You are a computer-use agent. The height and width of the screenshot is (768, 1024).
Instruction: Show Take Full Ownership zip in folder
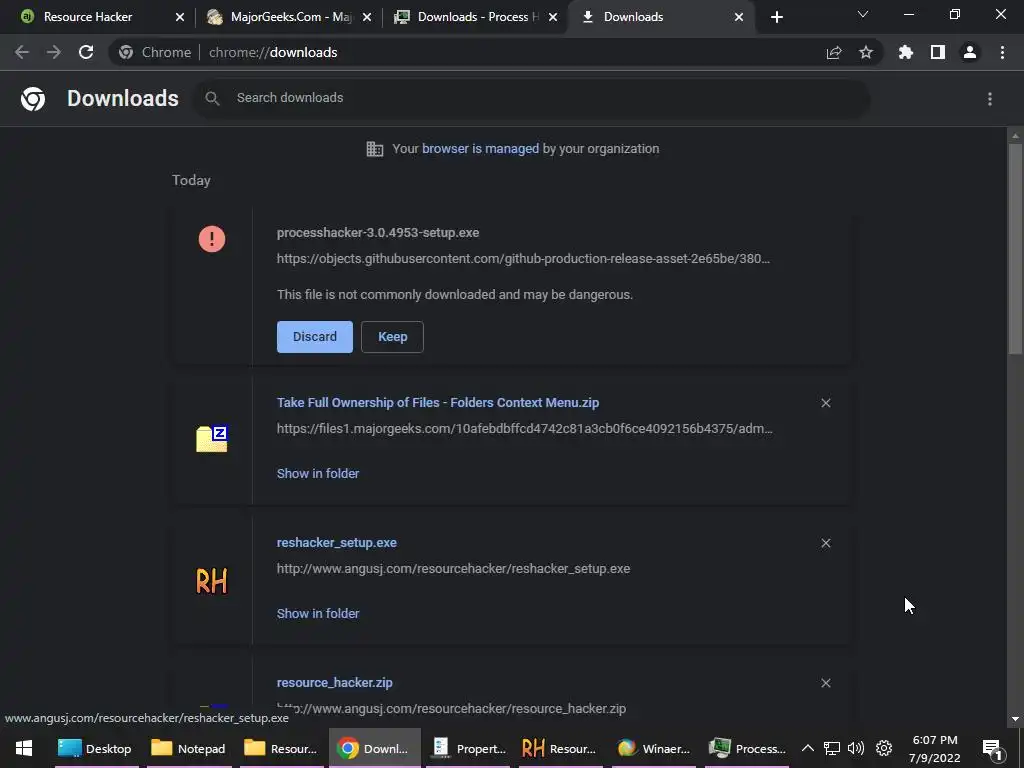[318, 473]
